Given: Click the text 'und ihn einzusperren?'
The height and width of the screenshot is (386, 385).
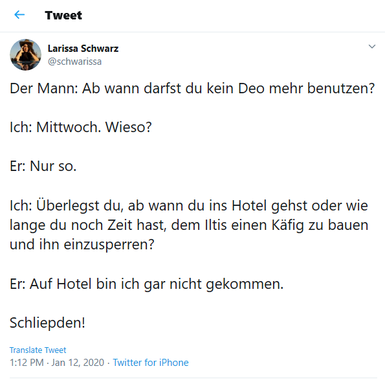Looking at the screenshot, I should (82, 245).
